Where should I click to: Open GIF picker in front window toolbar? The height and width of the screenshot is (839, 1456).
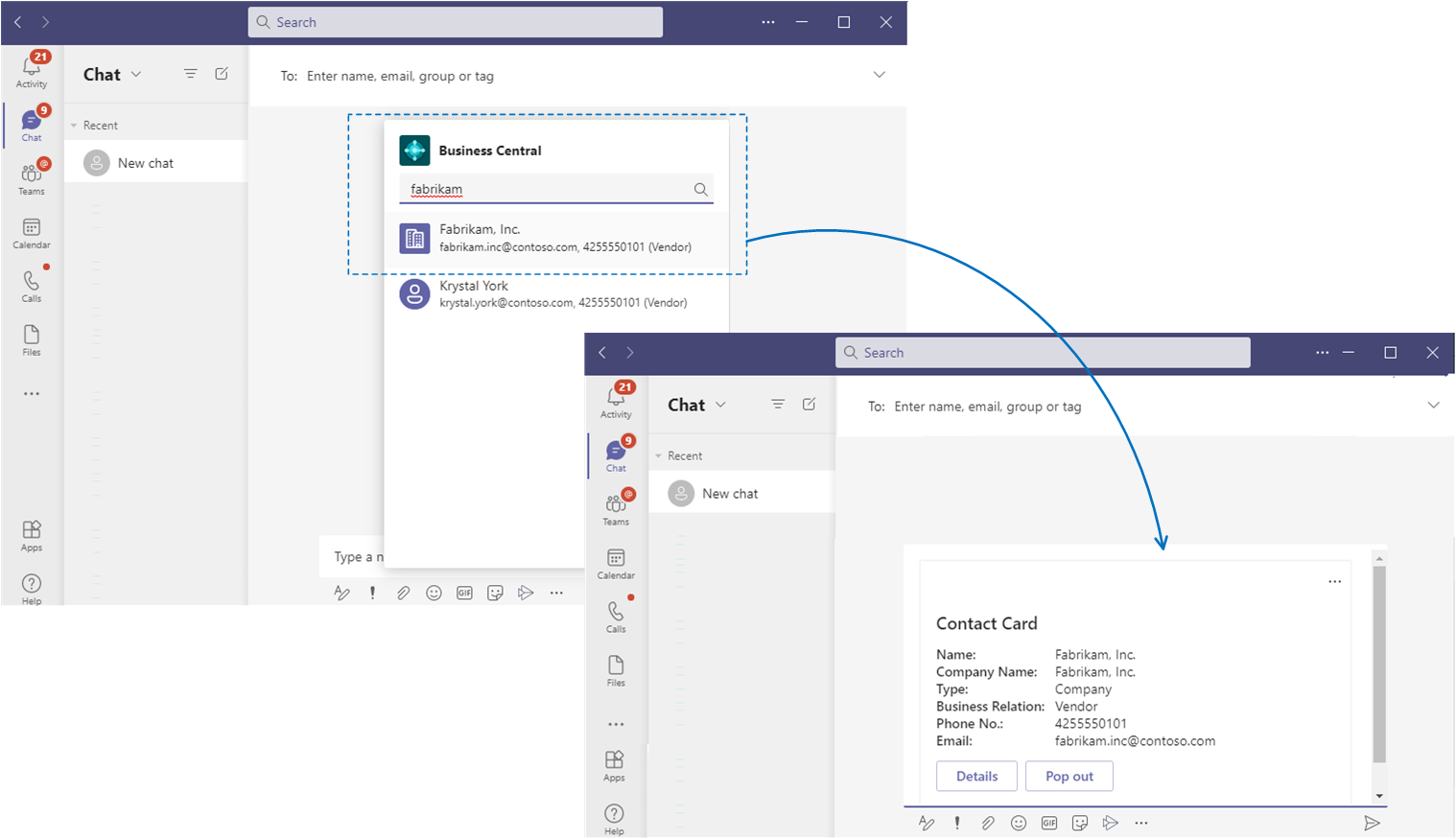pos(1049,823)
